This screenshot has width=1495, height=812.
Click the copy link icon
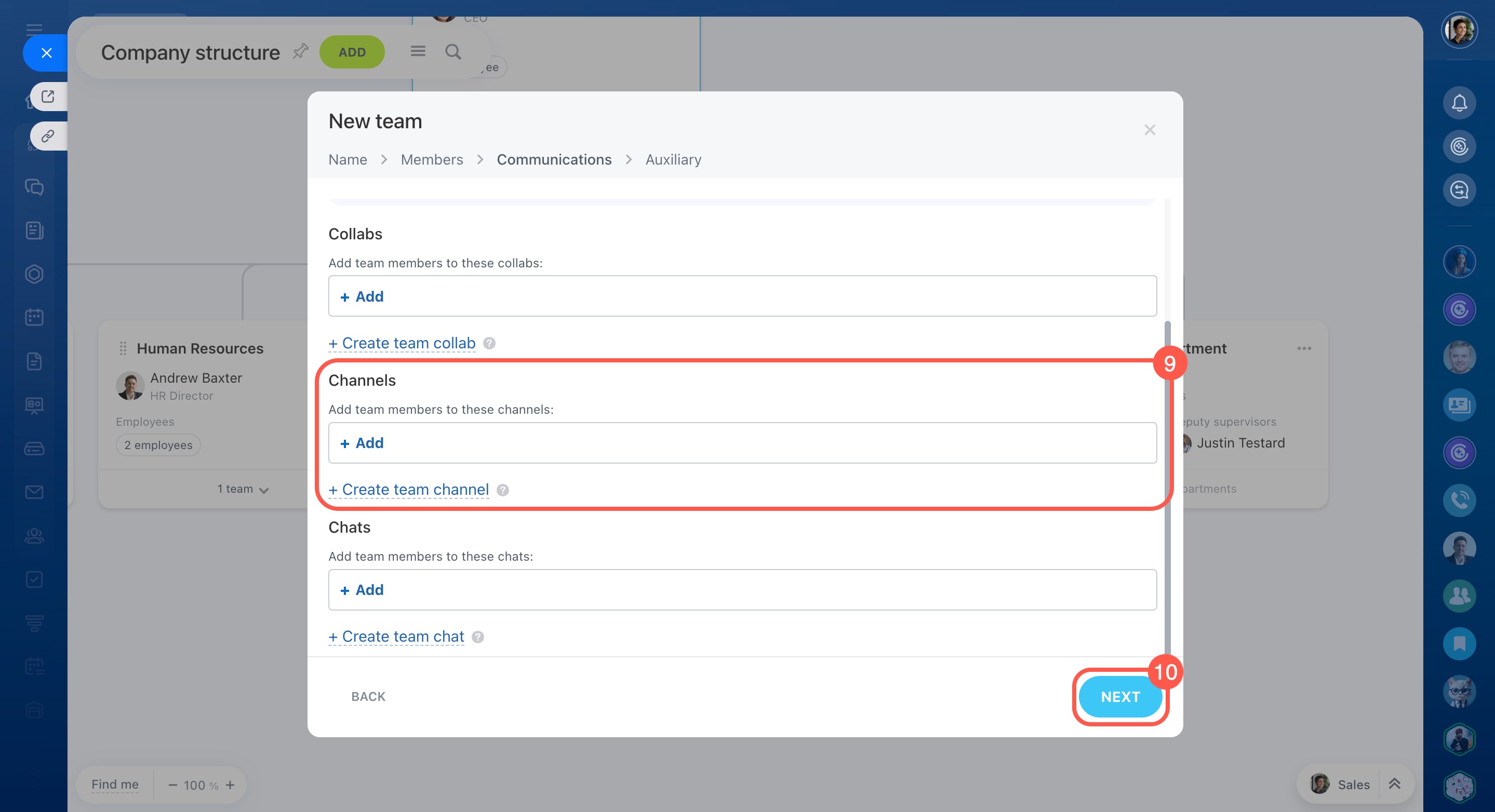tap(48, 137)
